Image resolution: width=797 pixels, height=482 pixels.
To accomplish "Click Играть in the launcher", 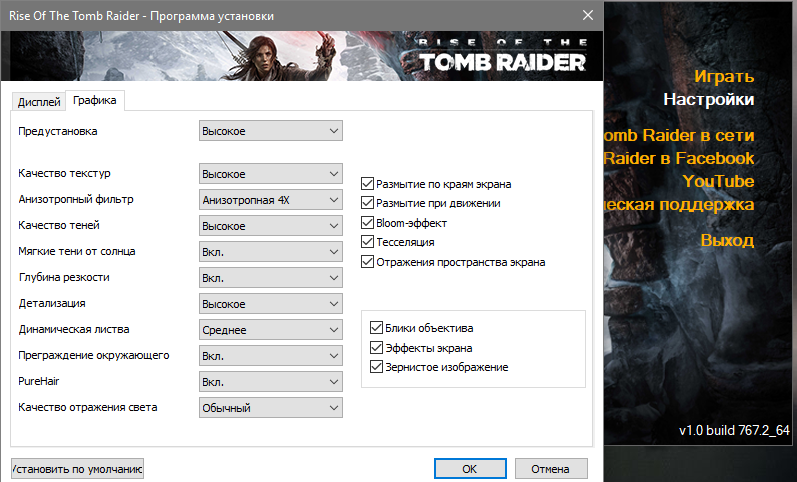I will tap(724, 76).
